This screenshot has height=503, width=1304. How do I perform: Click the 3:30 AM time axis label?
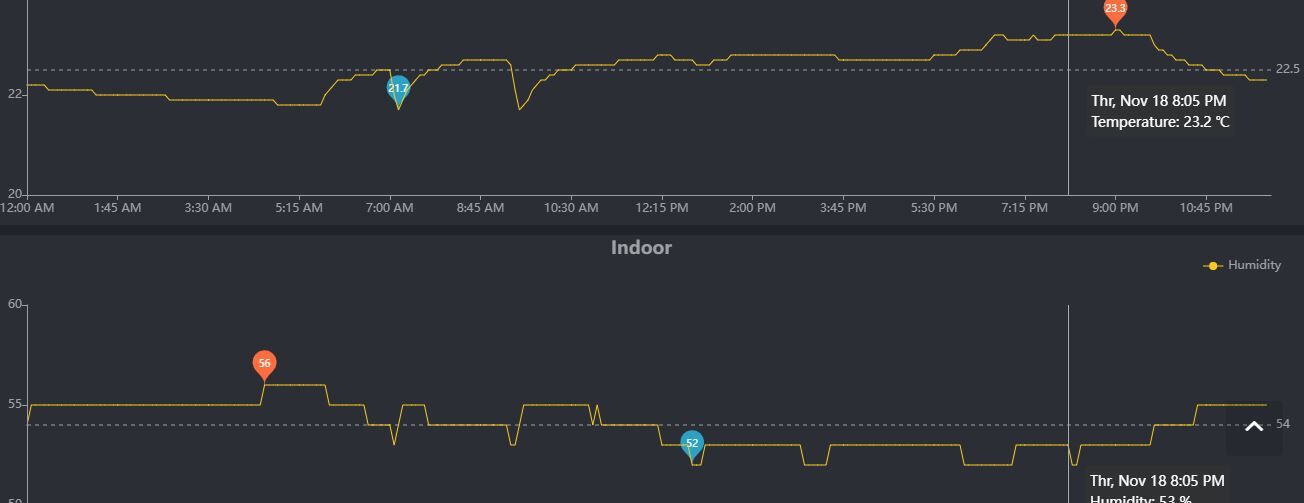208,208
